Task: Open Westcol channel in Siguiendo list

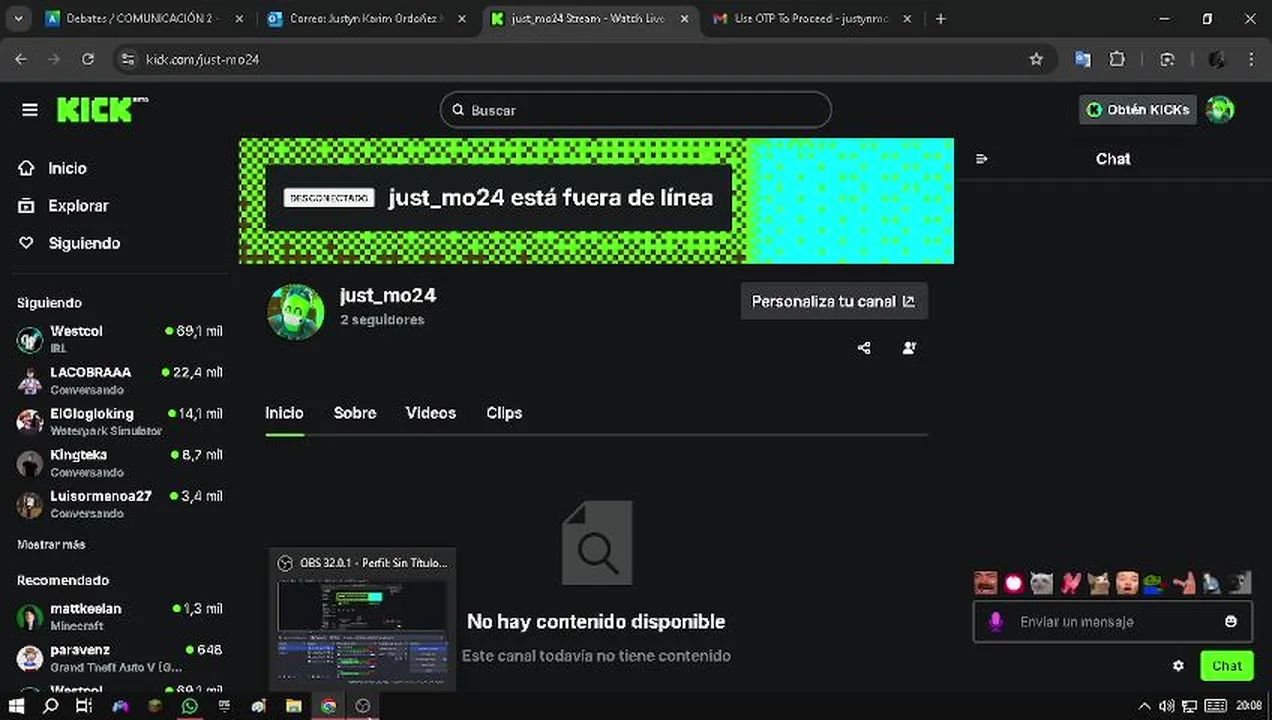Action: click(120, 338)
